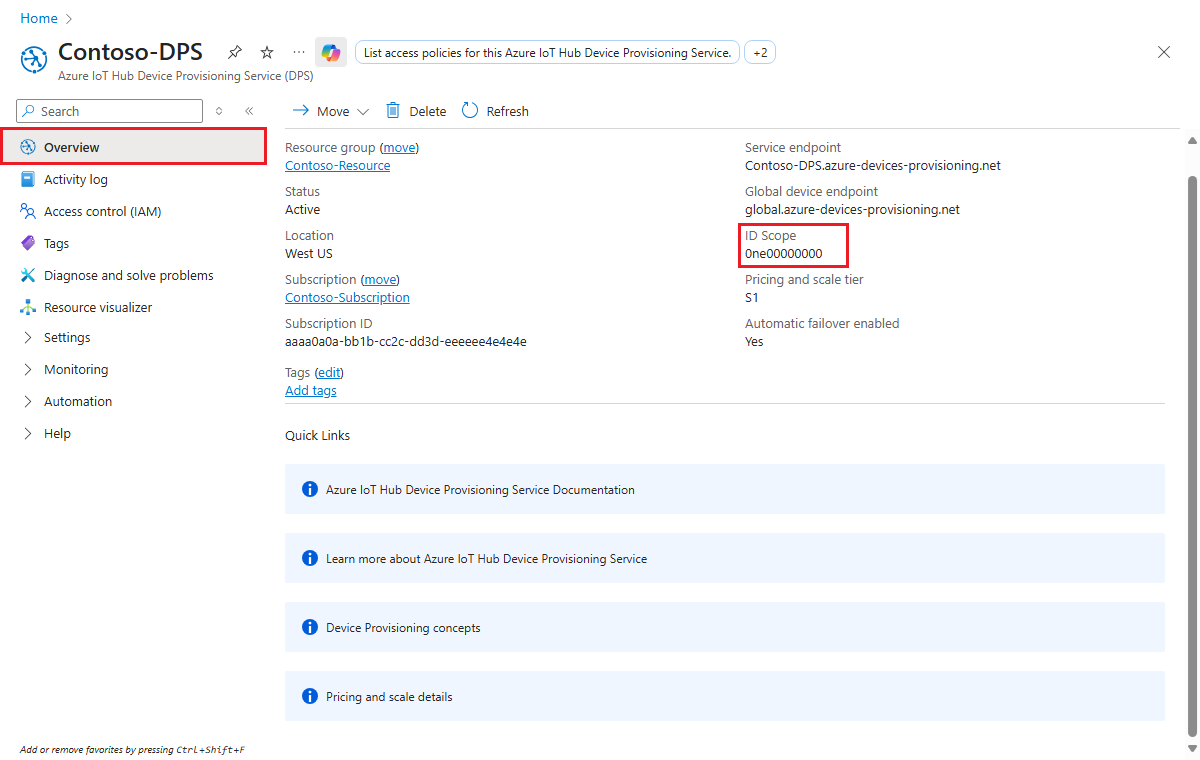The width and height of the screenshot is (1200, 760).
Task: Click the search magnifier in the sidebar
Action: point(28,111)
